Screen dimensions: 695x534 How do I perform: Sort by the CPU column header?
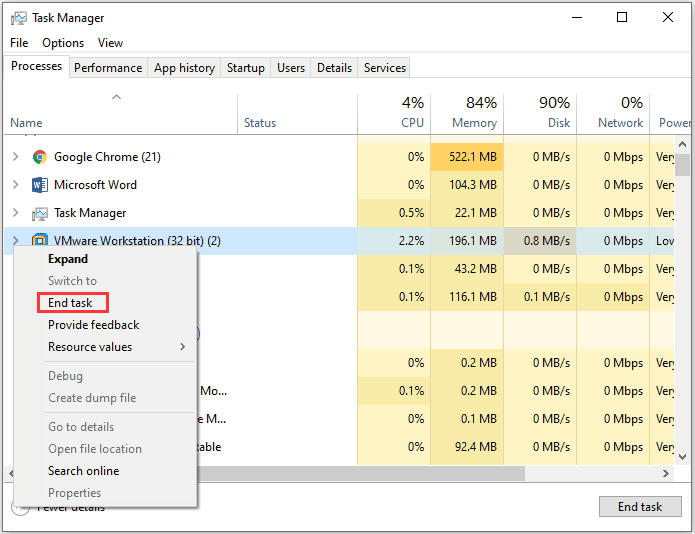click(x=394, y=113)
